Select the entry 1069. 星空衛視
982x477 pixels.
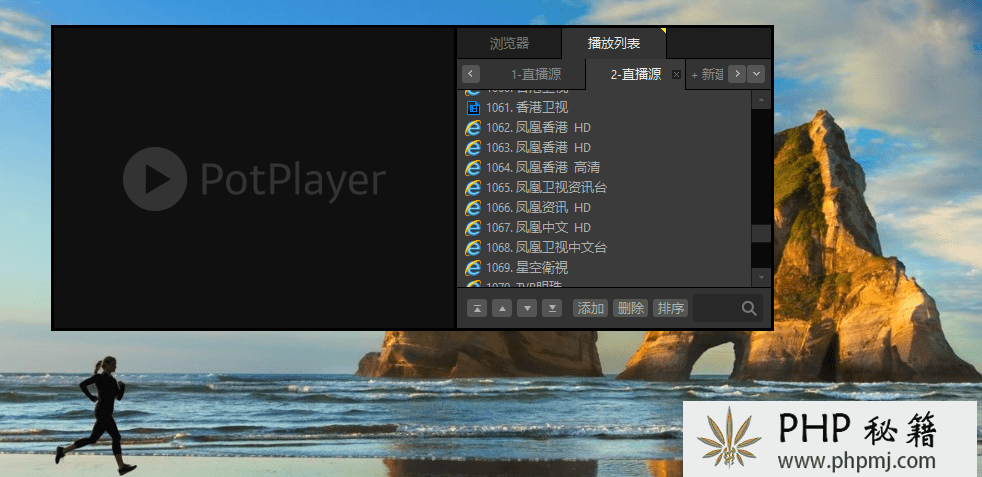point(604,268)
